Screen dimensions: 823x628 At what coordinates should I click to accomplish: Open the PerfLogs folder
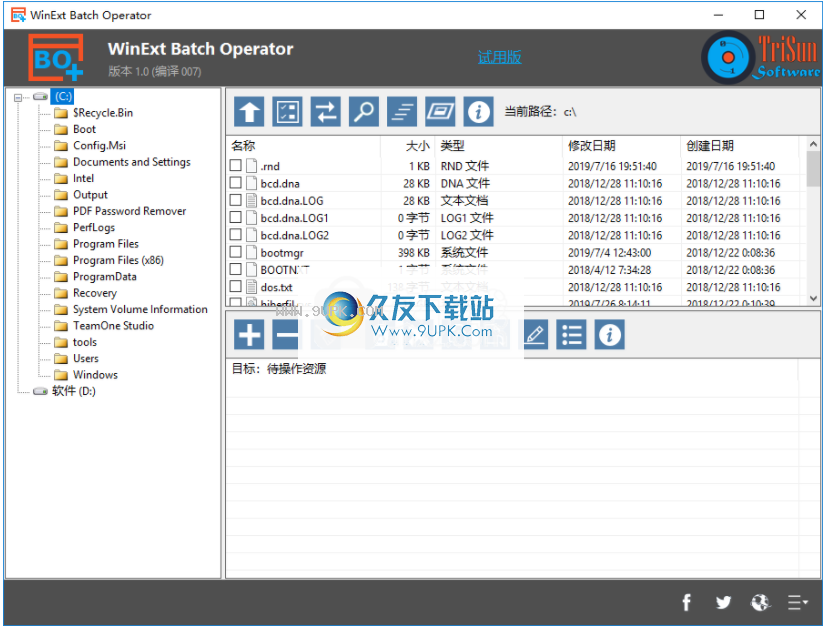(x=93, y=227)
